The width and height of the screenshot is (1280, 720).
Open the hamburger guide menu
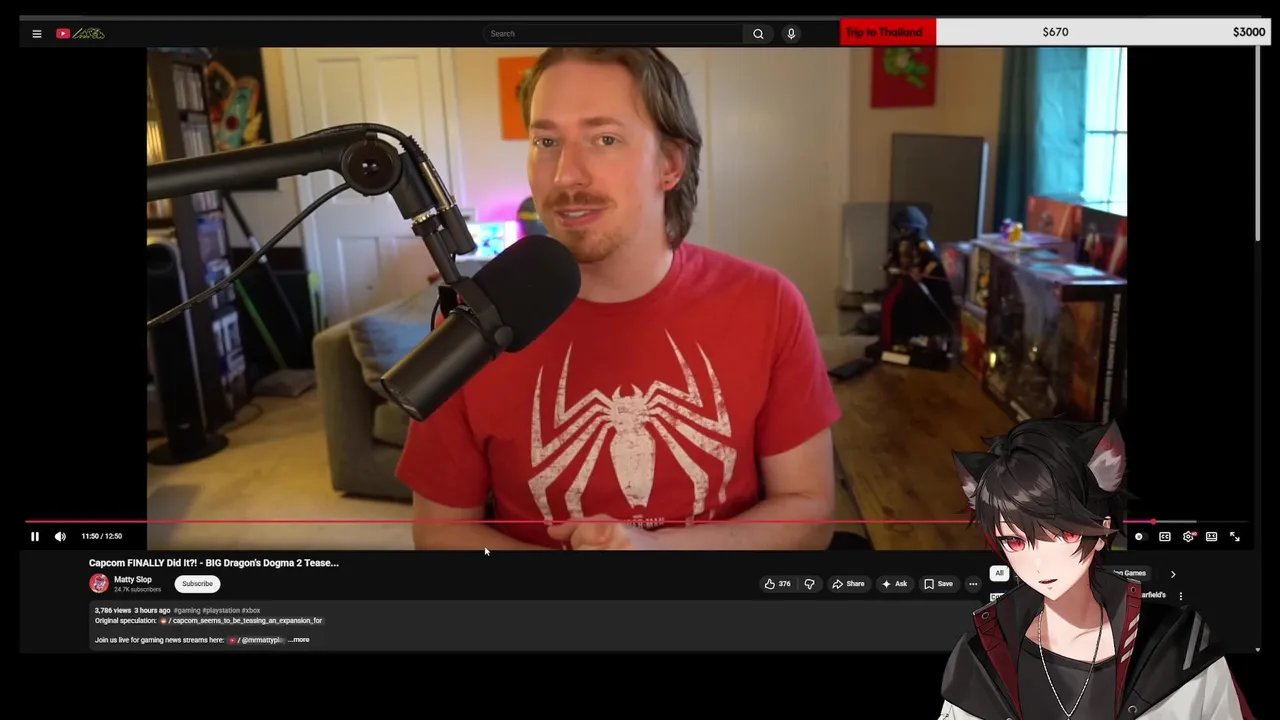pos(37,34)
